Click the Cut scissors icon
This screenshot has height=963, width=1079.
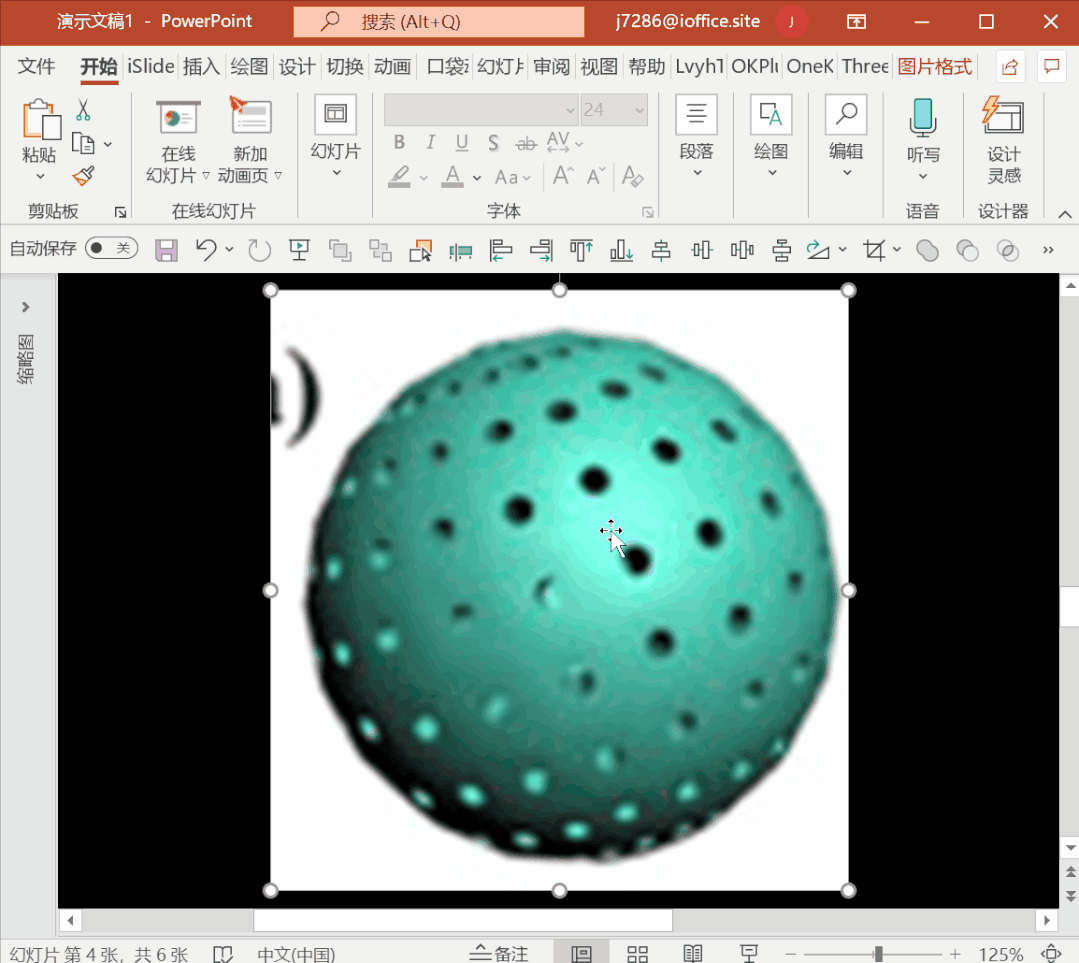pos(83,110)
